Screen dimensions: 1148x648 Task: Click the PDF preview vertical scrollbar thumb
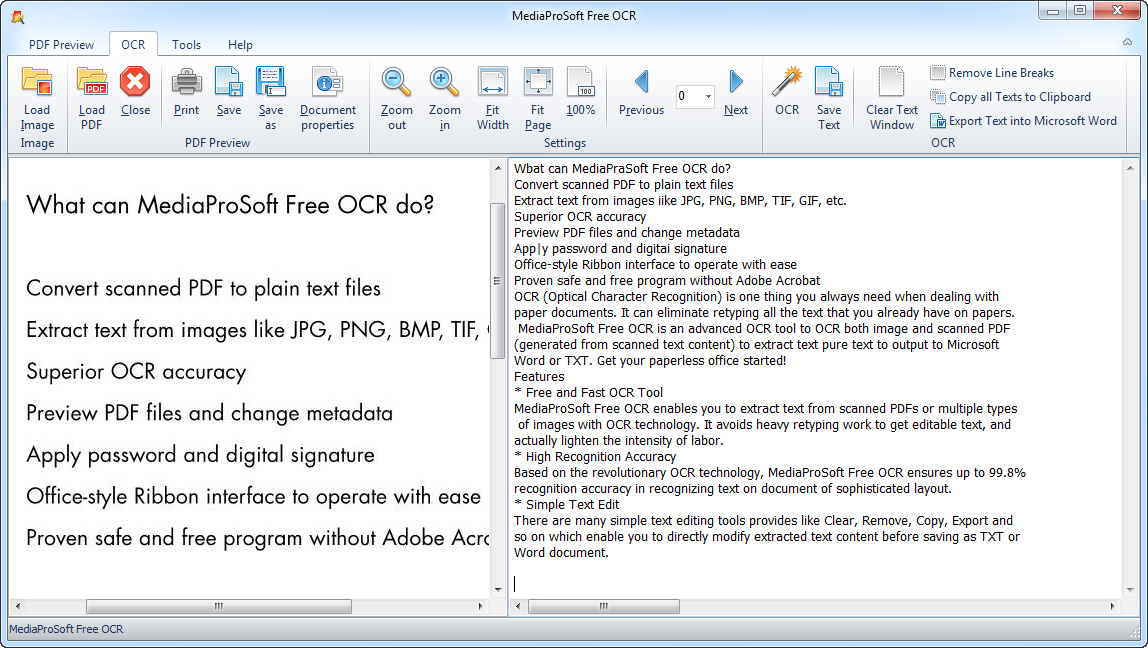tap(497, 281)
